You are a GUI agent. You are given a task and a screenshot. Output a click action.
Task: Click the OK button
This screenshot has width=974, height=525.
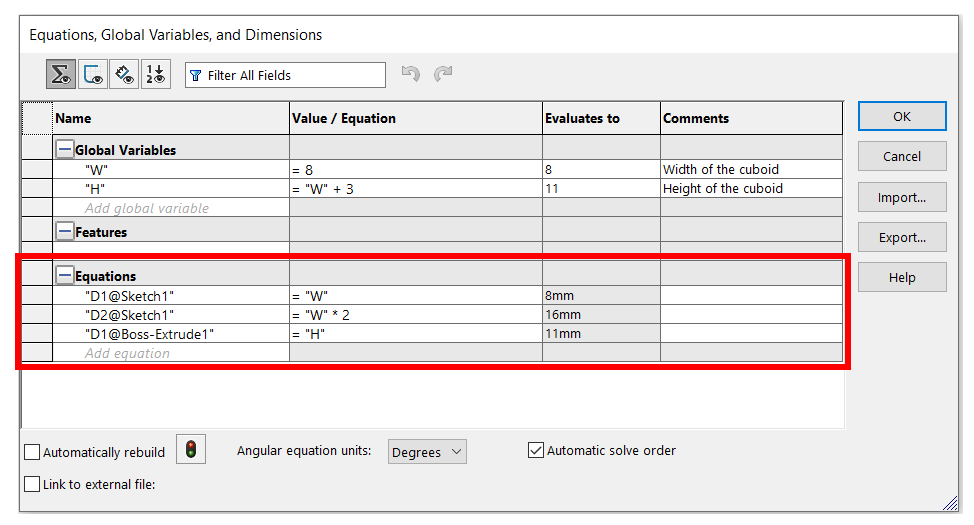(902, 116)
